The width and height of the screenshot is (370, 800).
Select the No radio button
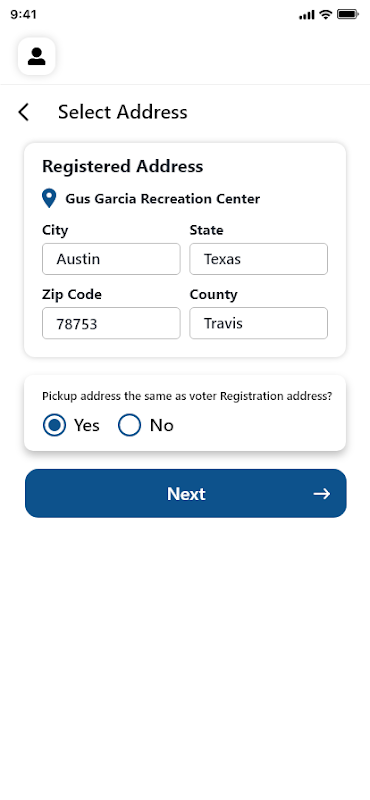coord(129,425)
